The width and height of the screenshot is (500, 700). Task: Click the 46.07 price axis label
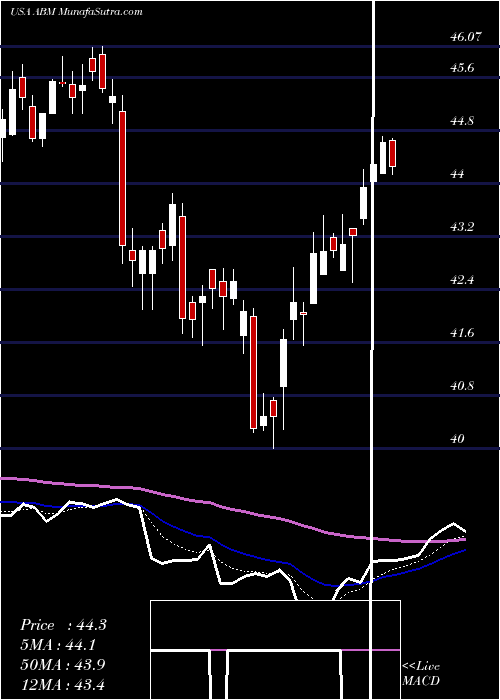tap(466, 37)
